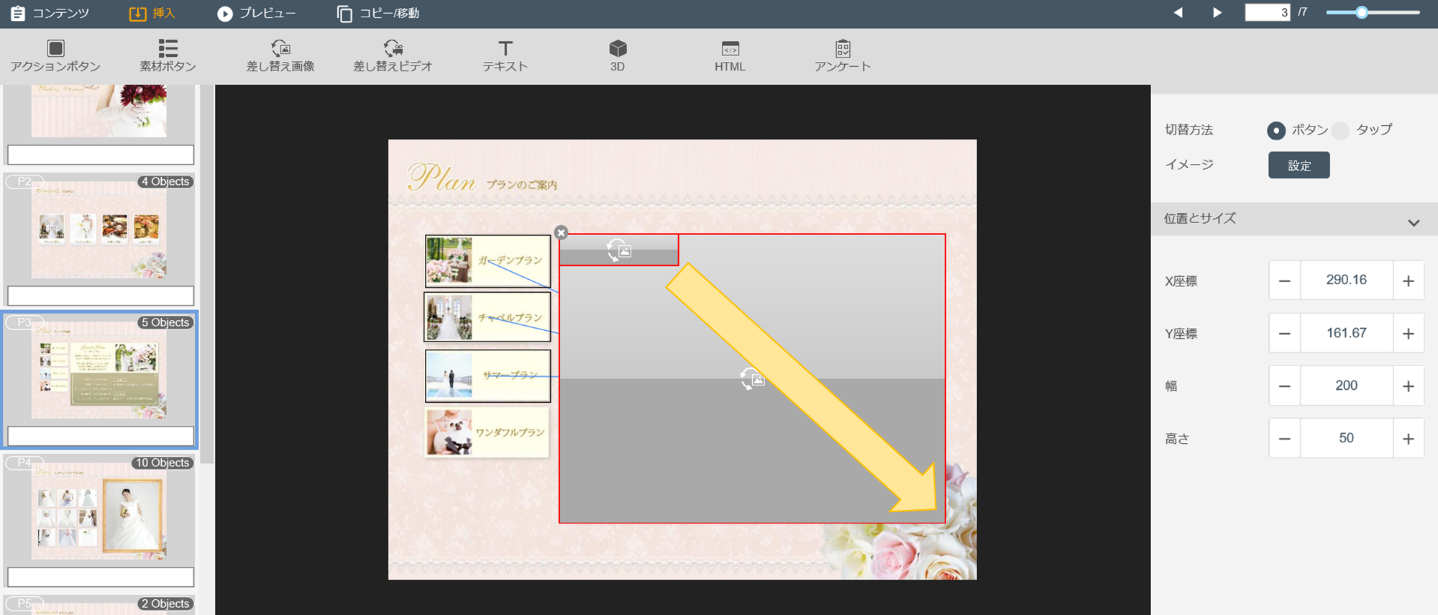Insert a 差し替えビデオ object
Viewport: 1438px width, 615px height.
click(x=392, y=55)
